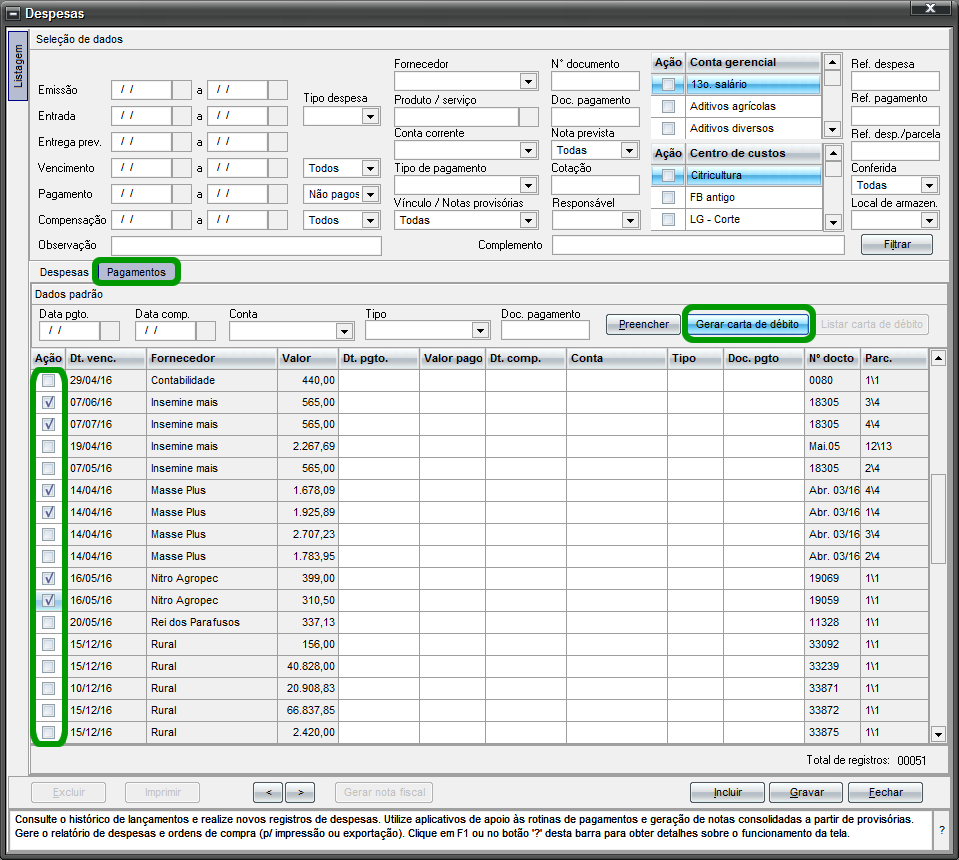Go to the previous record with the < arrow
Screen dimensions: 959x860
[268, 792]
